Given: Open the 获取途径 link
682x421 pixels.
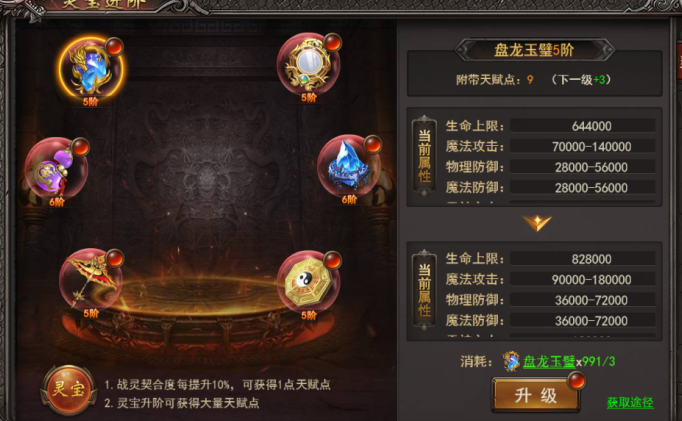Looking at the screenshot, I should pyautogui.click(x=630, y=402).
